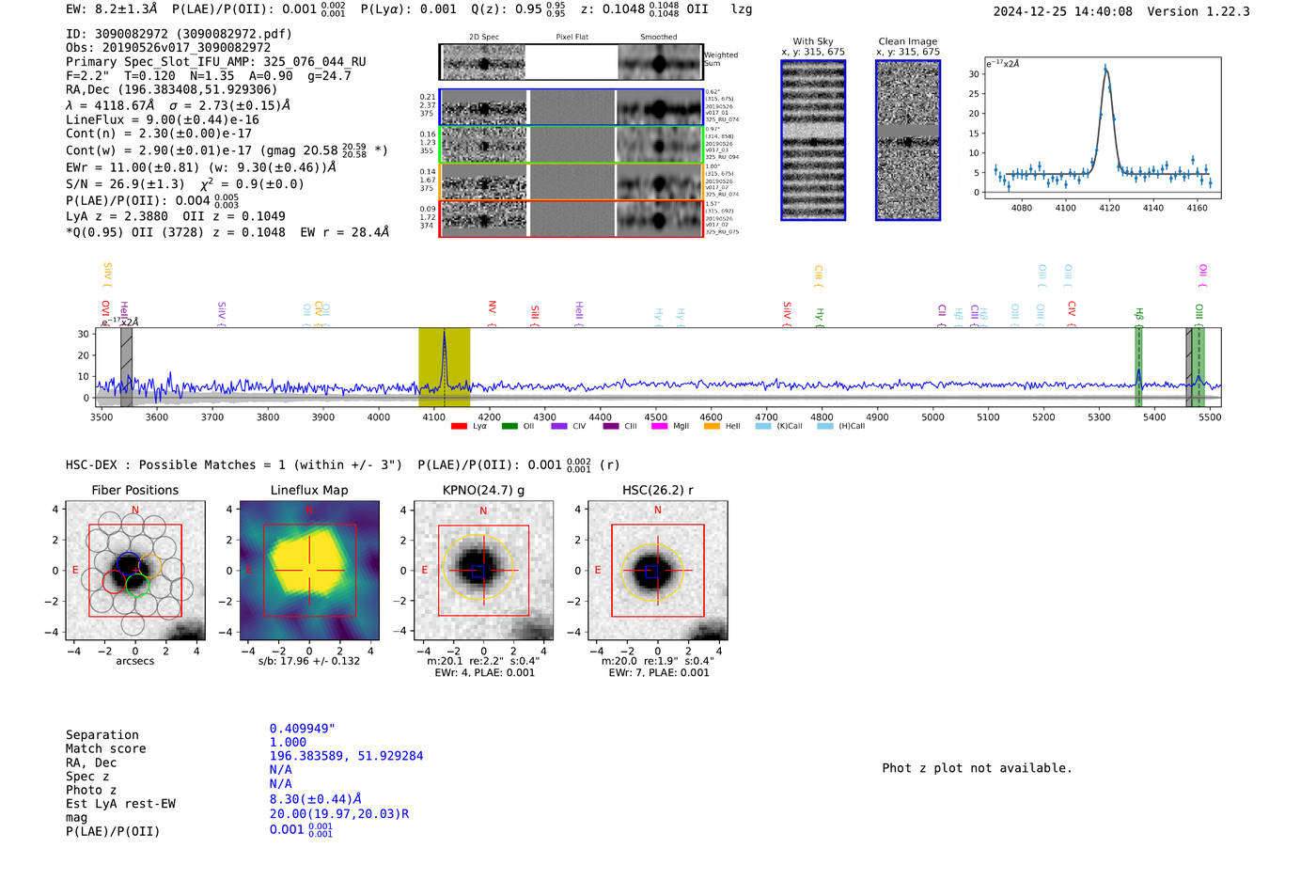1316x896 pixels.
Task: Click the s/b: 17.96 +/- 0.132 caption
Action: click(x=309, y=661)
